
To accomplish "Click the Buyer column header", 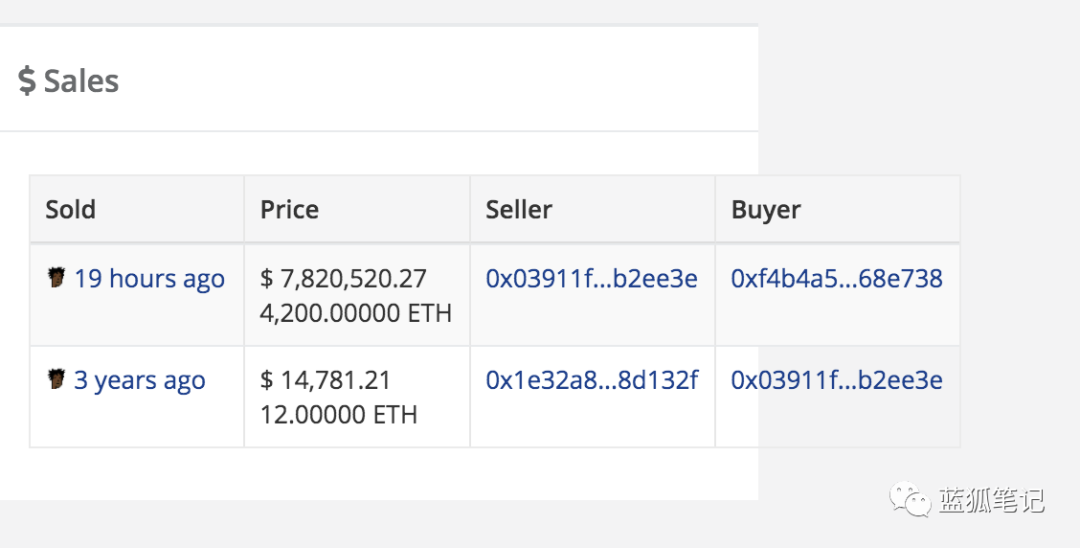I will pos(766,210).
